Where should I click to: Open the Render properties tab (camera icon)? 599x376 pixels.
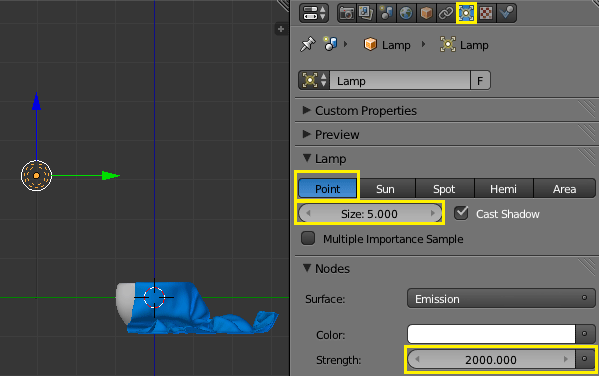point(347,13)
